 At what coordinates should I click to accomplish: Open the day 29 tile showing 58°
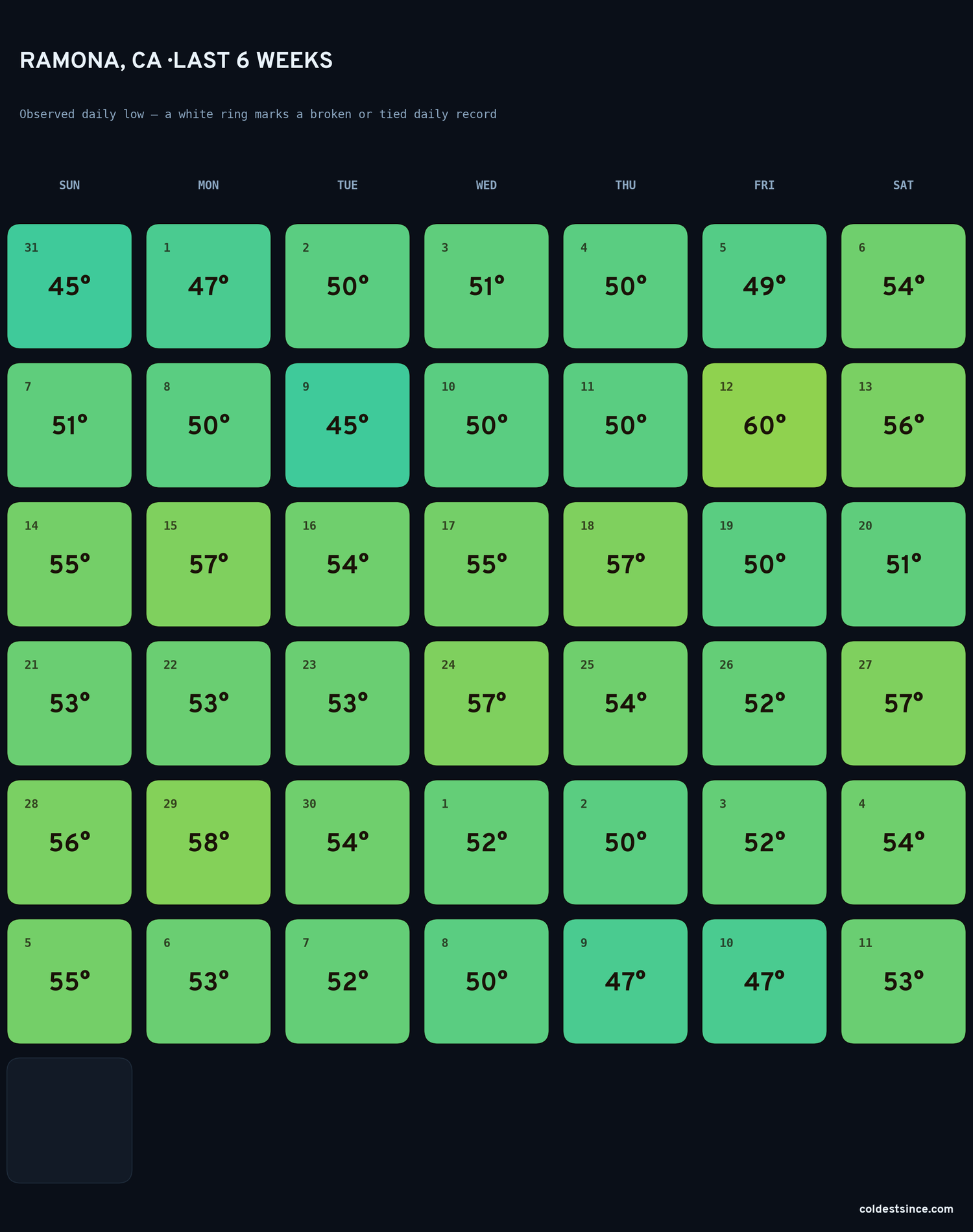pyautogui.click(x=208, y=842)
